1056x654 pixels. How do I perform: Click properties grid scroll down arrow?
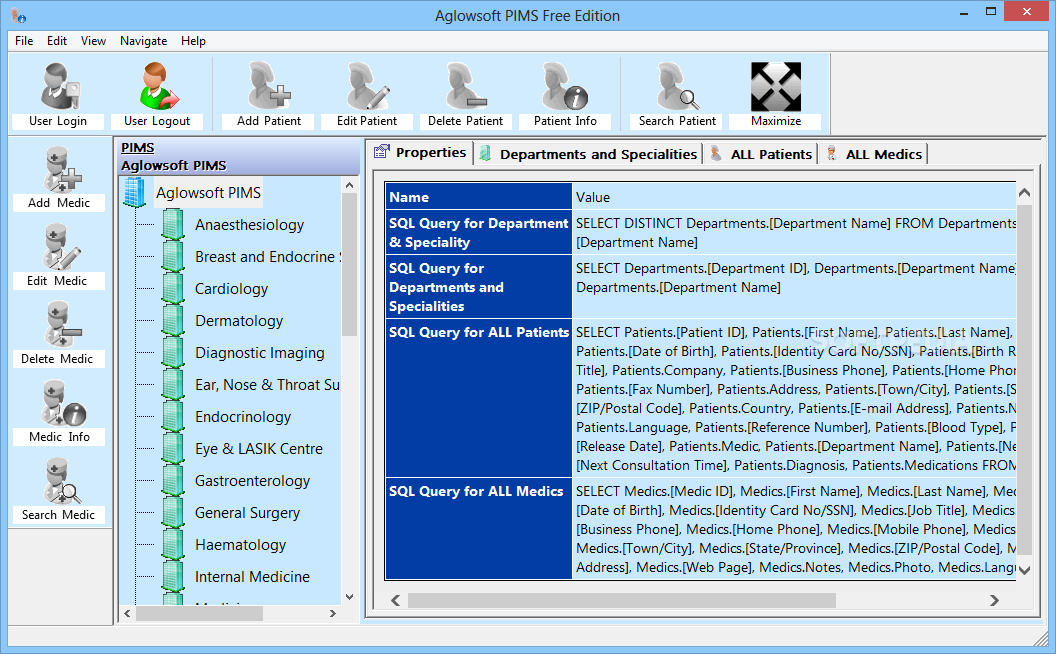[1024, 570]
